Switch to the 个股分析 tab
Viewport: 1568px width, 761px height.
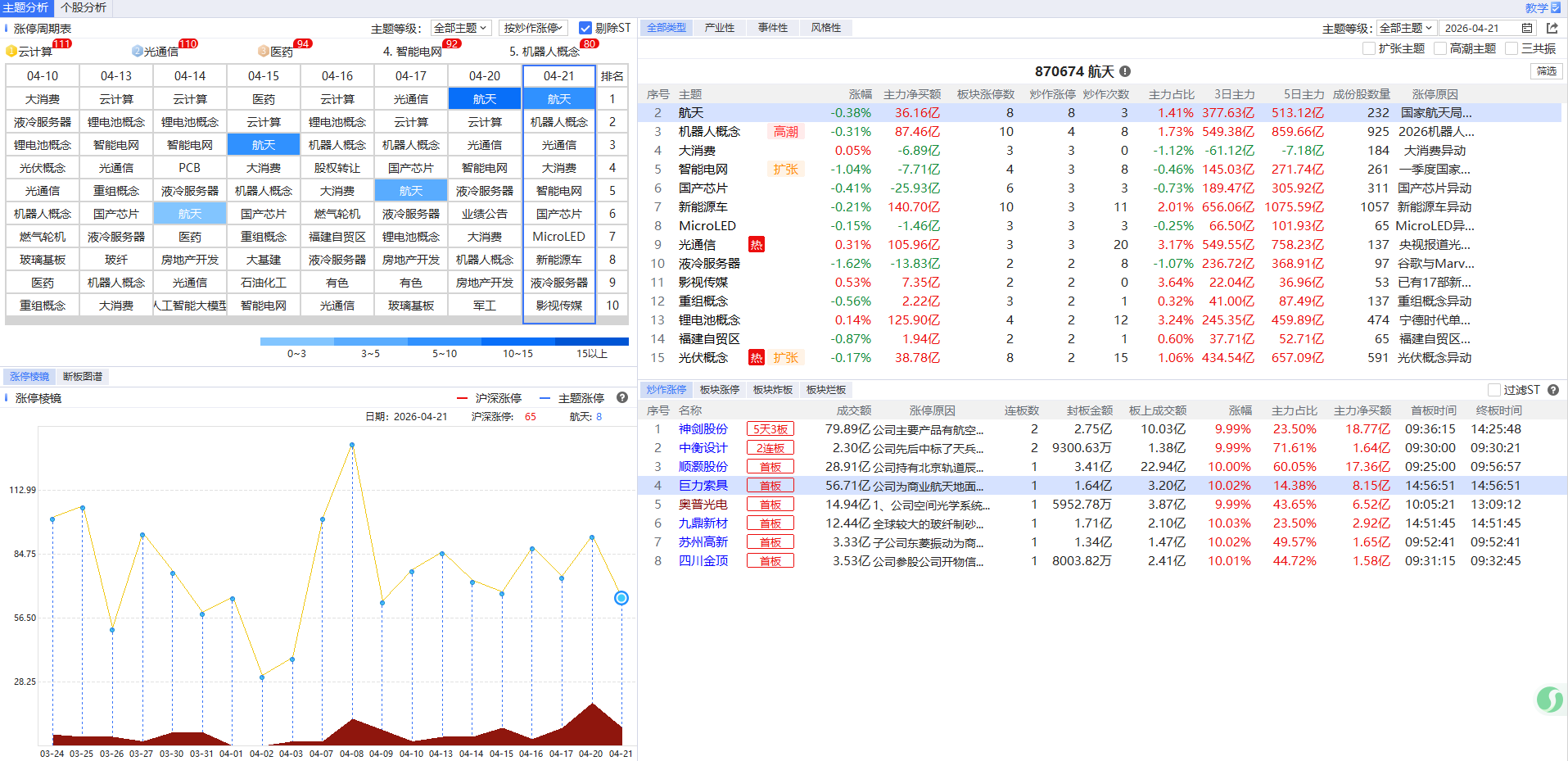(x=84, y=7)
